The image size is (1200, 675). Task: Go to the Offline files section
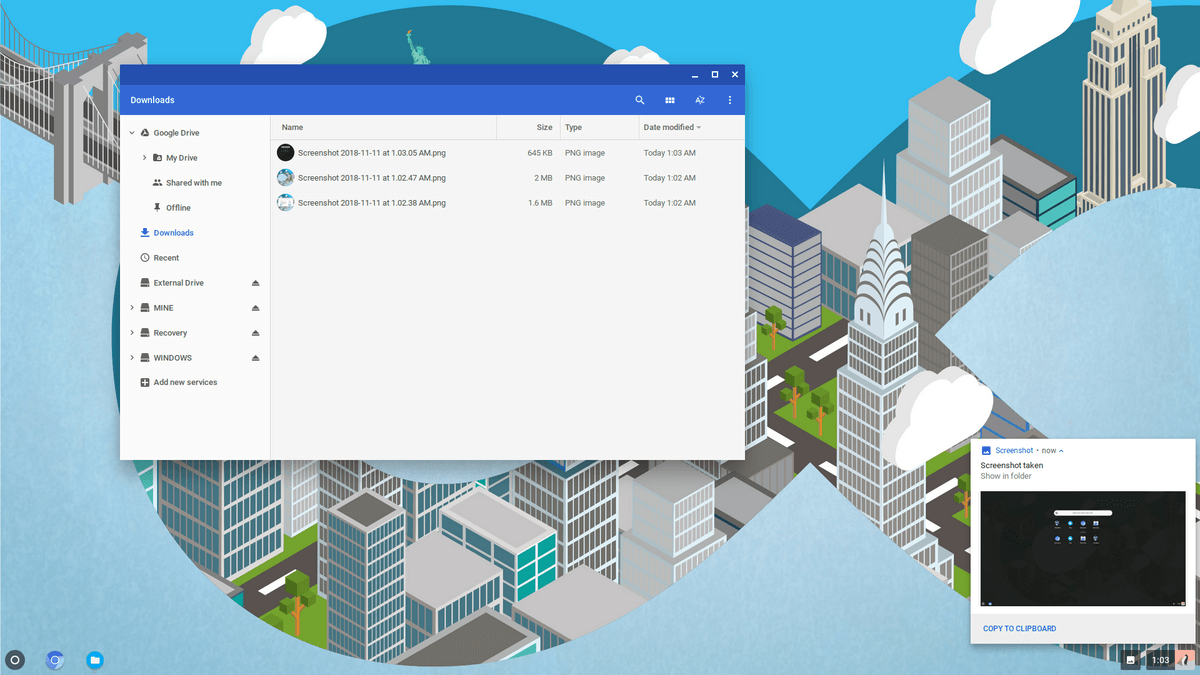tap(178, 208)
